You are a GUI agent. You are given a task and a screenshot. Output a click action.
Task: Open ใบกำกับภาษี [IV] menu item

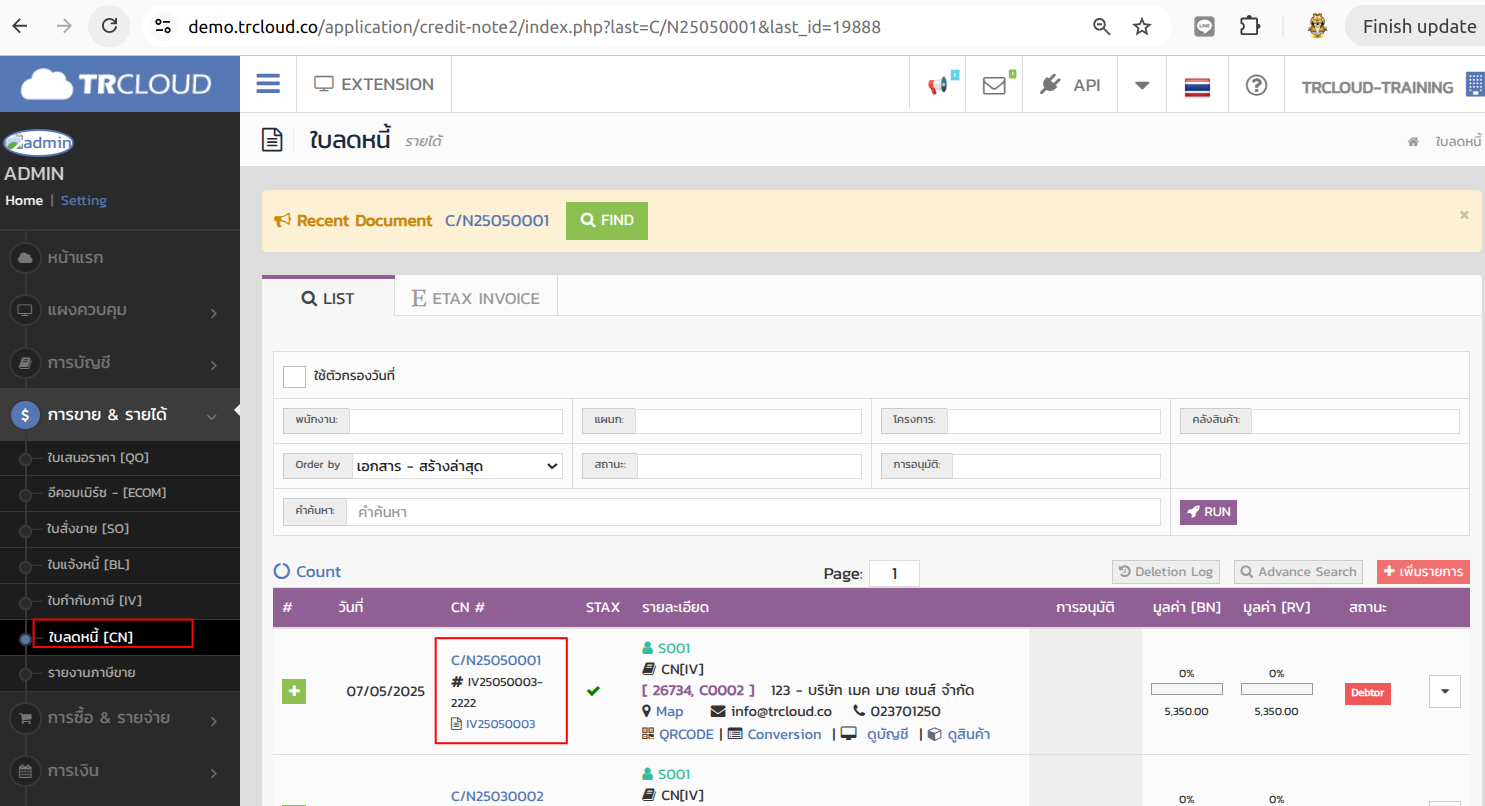(x=92, y=600)
